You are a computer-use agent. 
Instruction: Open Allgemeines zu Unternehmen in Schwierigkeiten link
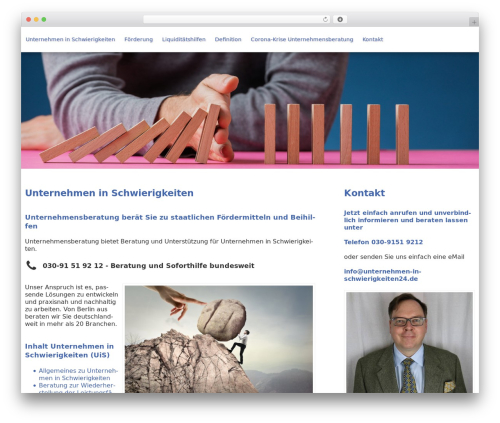click(x=78, y=374)
